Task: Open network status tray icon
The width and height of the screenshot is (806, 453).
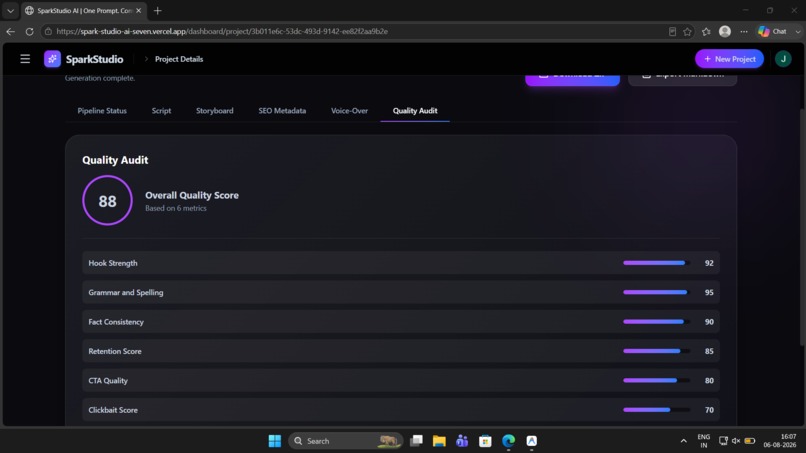Action: click(x=723, y=441)
